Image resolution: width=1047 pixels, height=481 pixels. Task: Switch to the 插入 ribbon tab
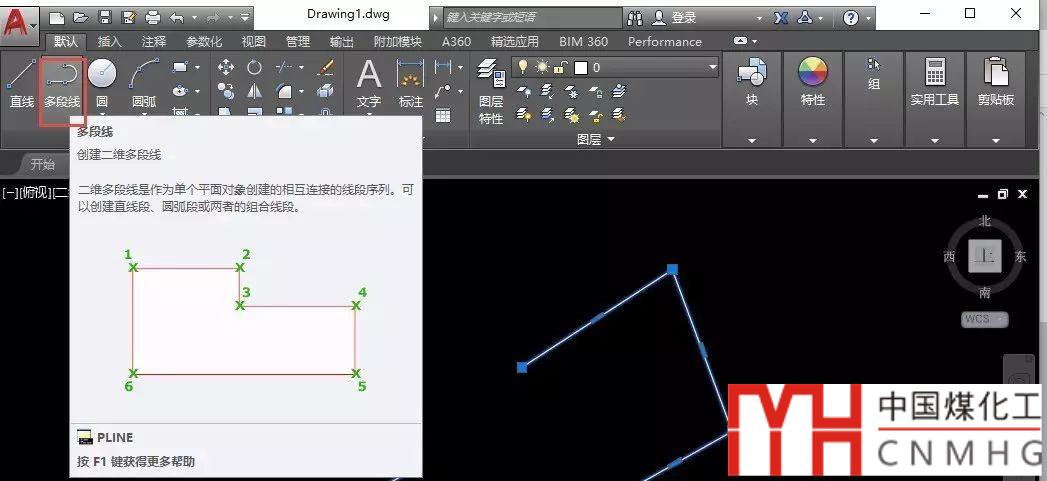pyautogui.click(x=110, y=42)
